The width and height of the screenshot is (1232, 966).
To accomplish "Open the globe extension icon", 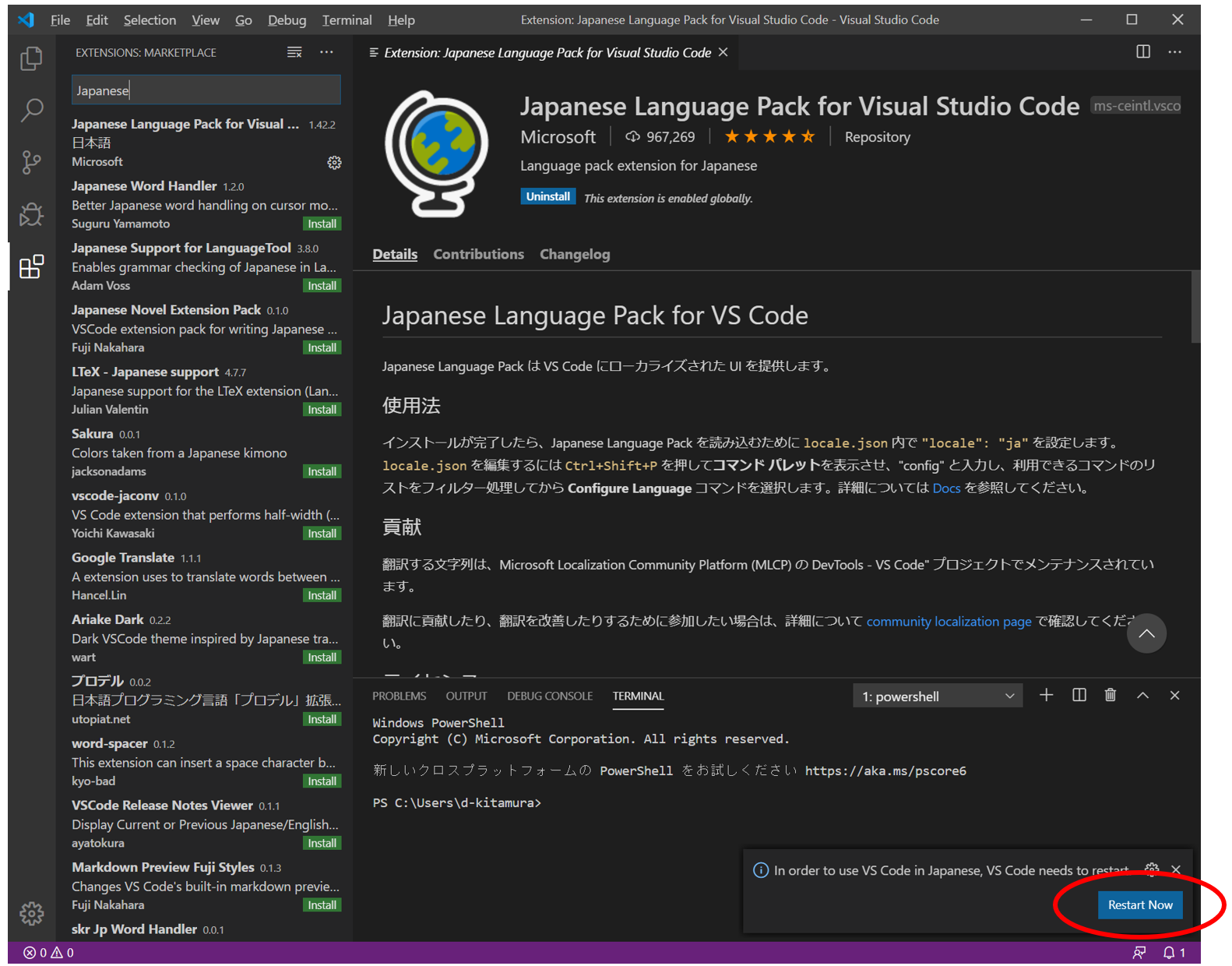I will [x=438, y=153].
